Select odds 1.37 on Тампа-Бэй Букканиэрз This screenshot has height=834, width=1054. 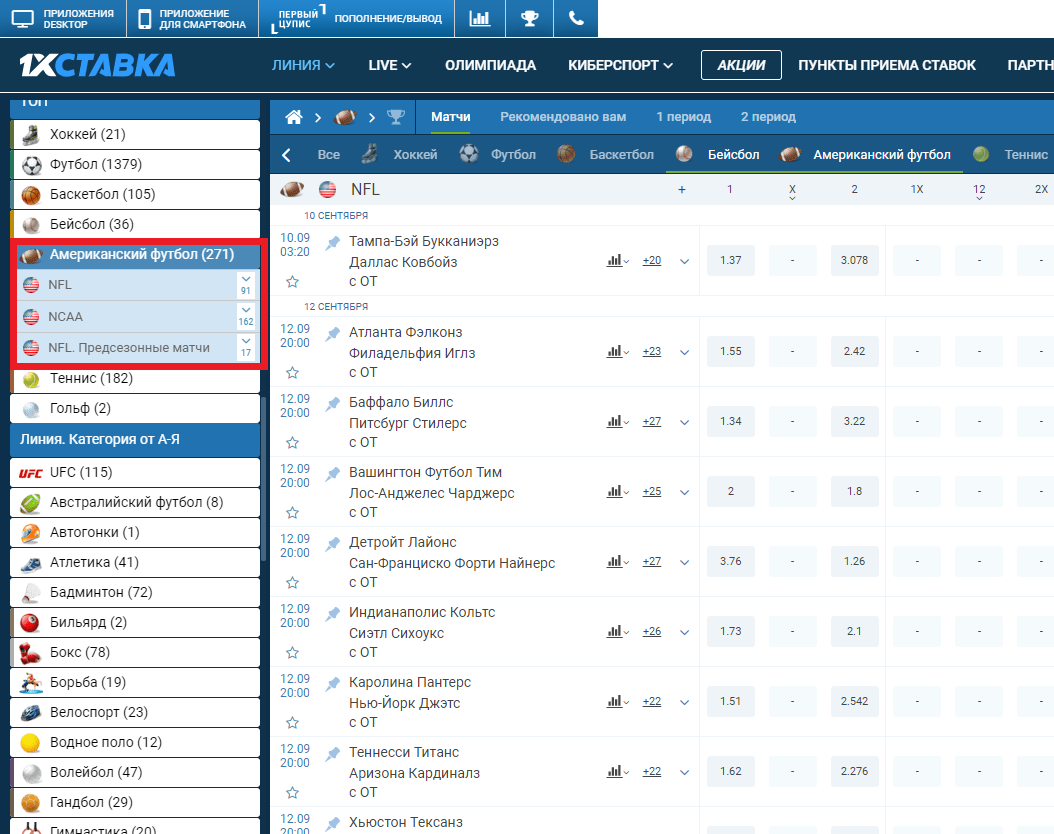[x=731, y=260]
